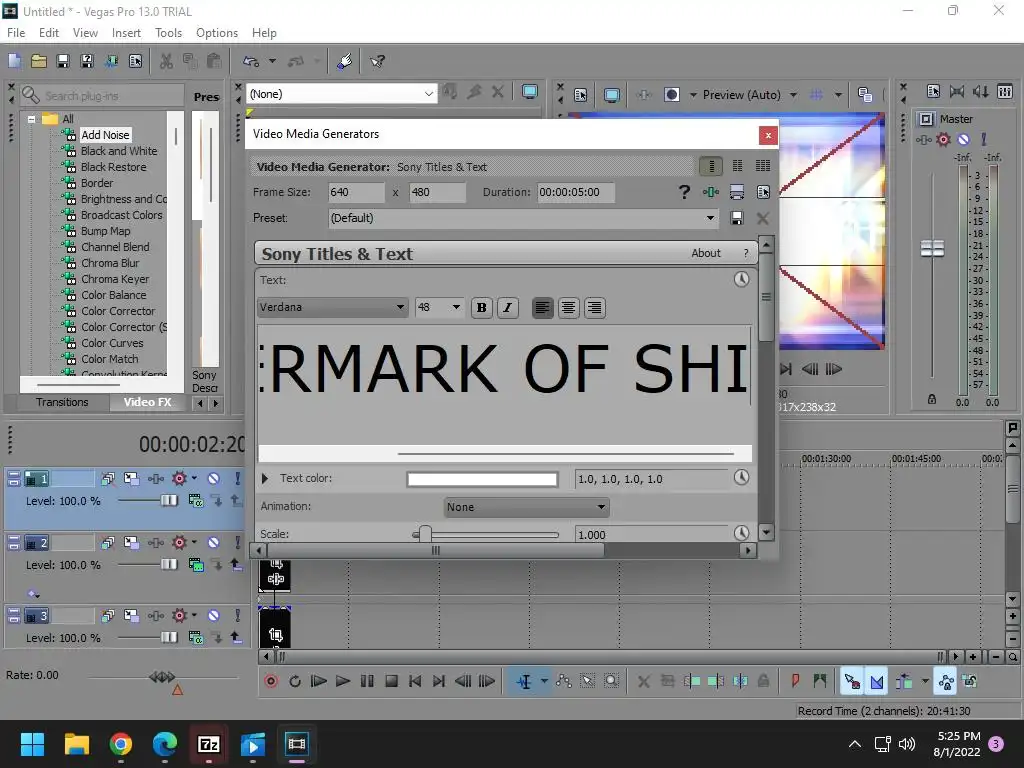Toggle Master bus mute icon
Screen dimensions: 1024x768
tap(963, 139)
